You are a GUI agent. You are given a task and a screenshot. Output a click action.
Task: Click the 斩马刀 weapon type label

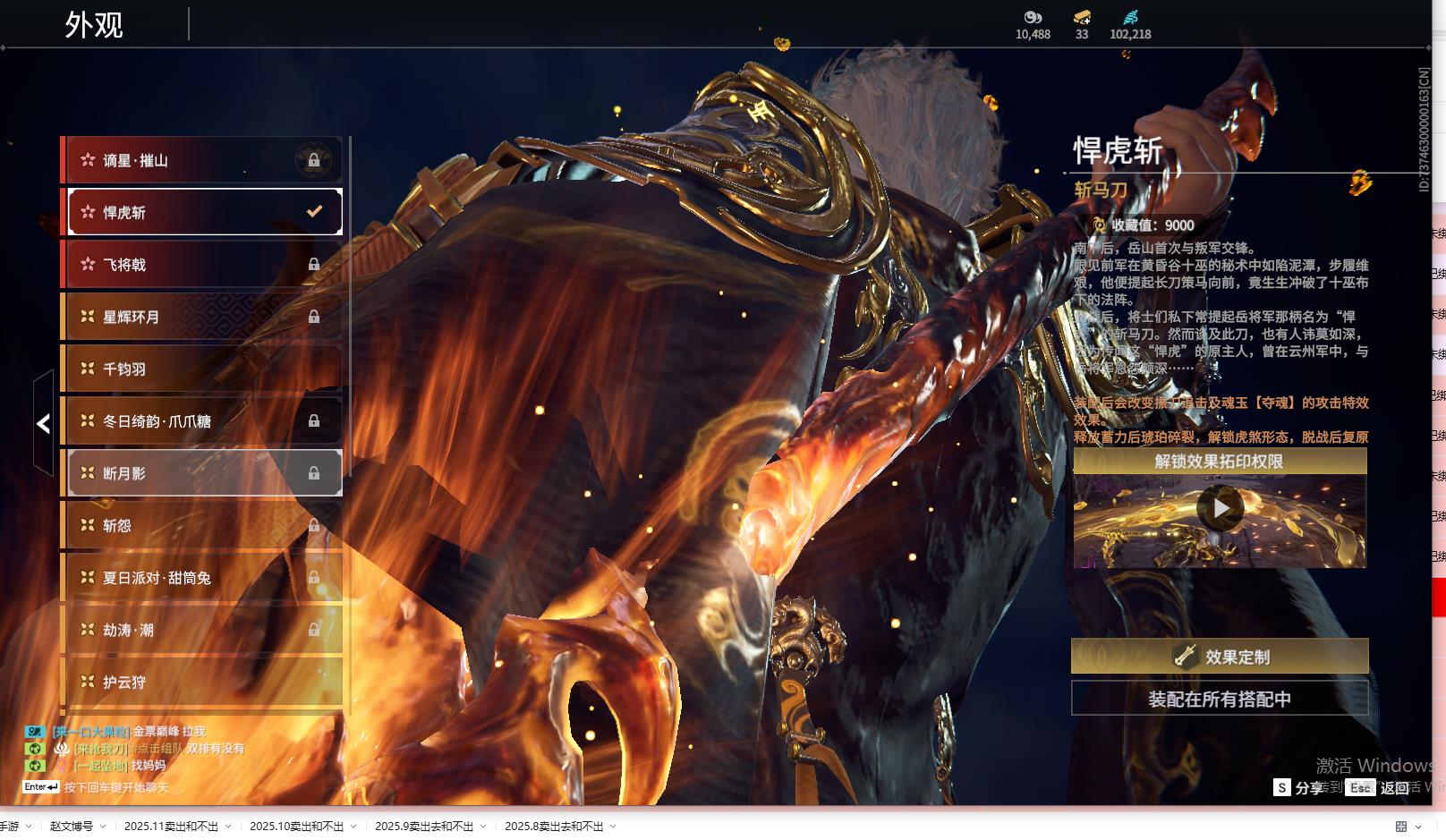pos(1101,190)
